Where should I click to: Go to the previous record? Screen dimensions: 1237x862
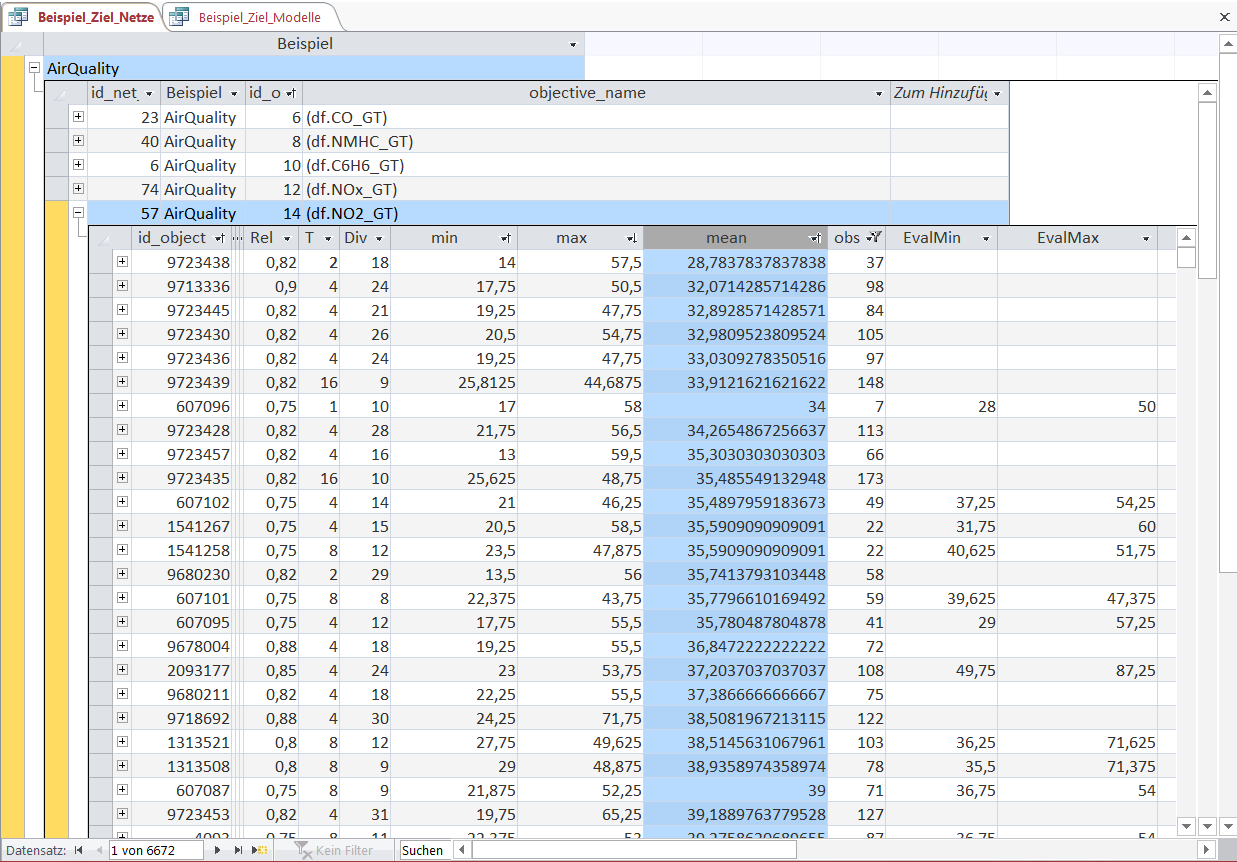coord(98,850)
